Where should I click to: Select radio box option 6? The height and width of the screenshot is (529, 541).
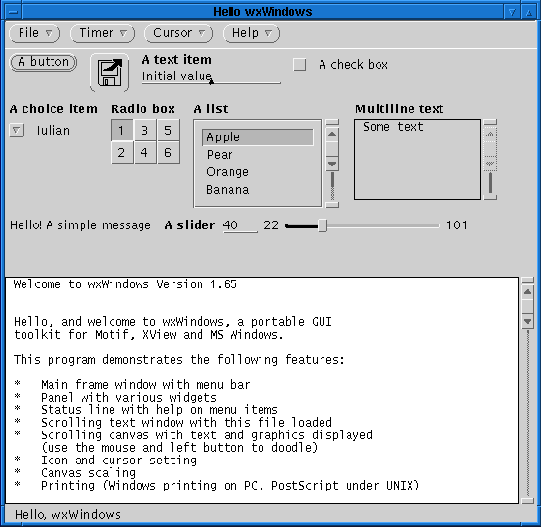tap(168, 153)
